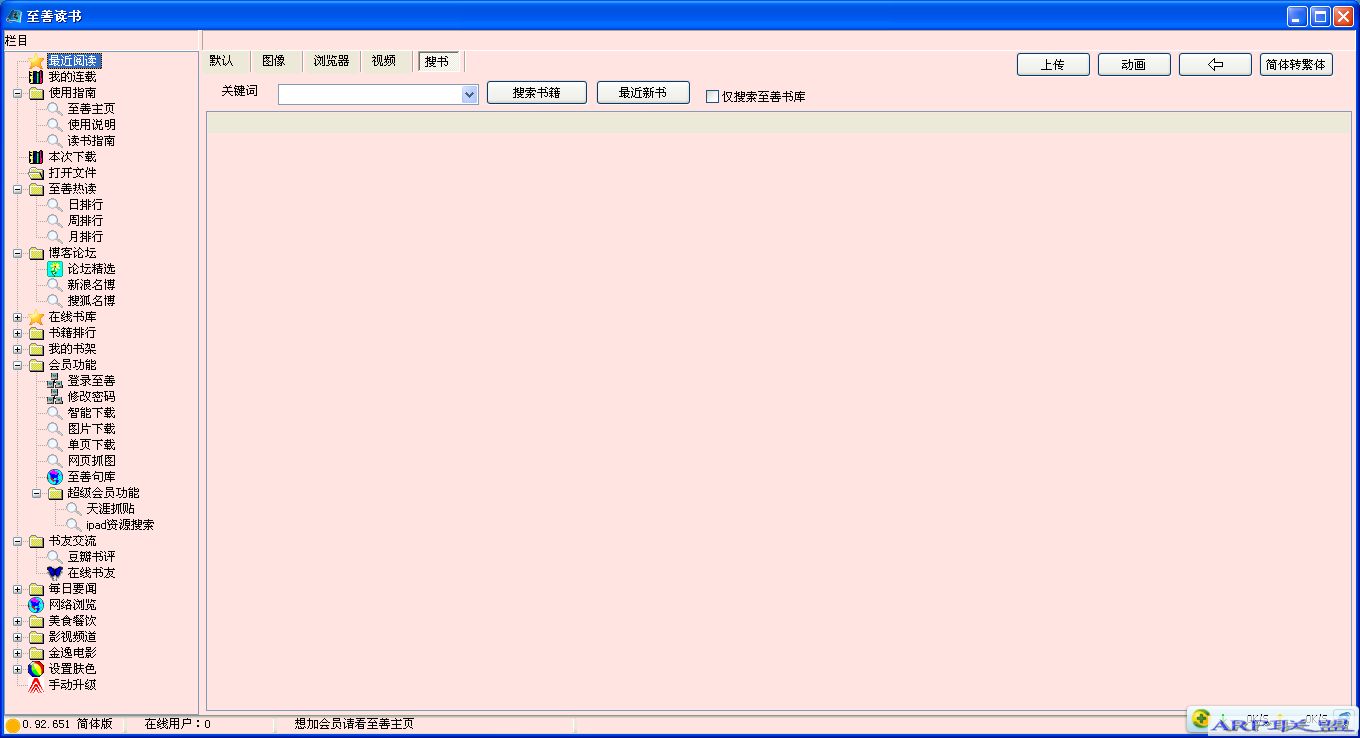This screenshot has height=738, width=1360.
Task: Switch to the 浏览器 tab
Action: (x=331, y=61)
